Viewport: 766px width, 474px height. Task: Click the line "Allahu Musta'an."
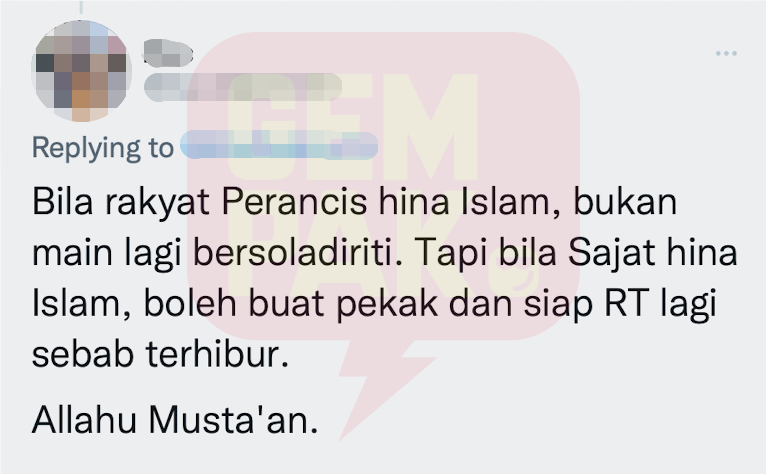click(x=175, y=420)
